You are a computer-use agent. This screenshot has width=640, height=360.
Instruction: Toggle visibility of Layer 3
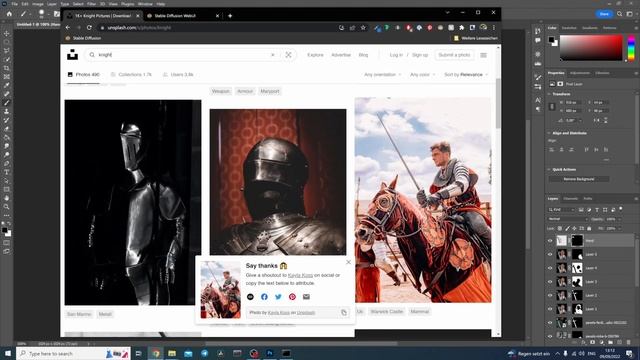550,282
